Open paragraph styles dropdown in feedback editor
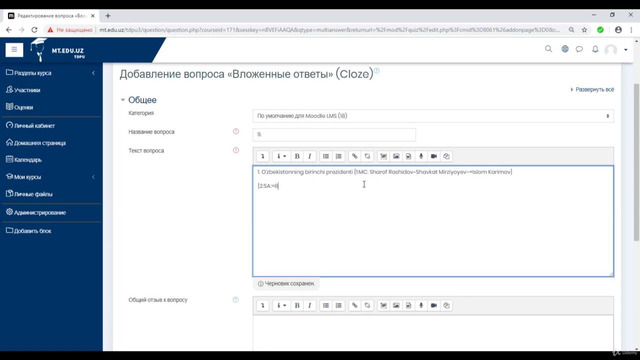The width and height of the screenshot is (640, 360). click(x=281, y=305)
